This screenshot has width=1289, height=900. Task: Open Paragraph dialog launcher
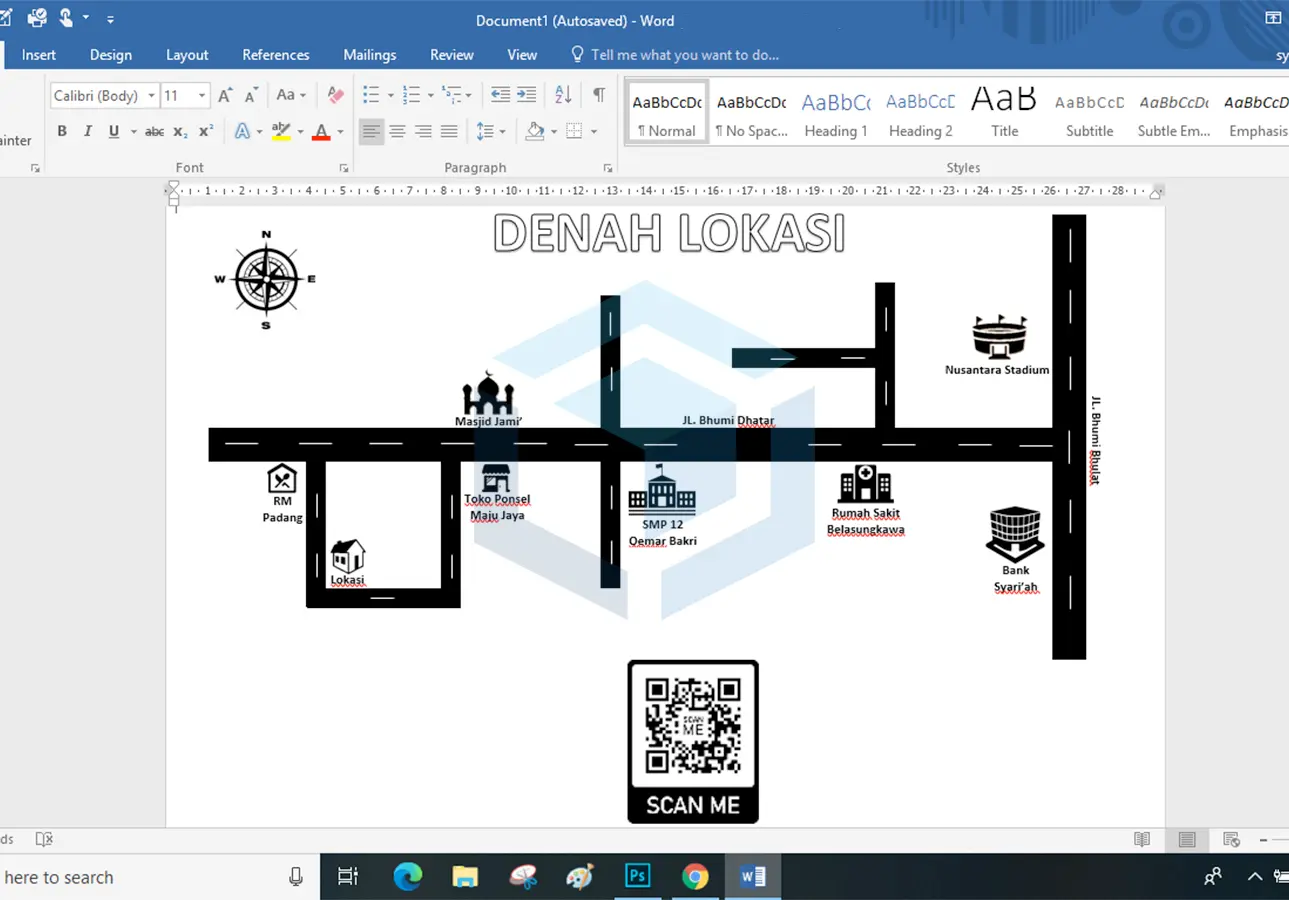607,168
